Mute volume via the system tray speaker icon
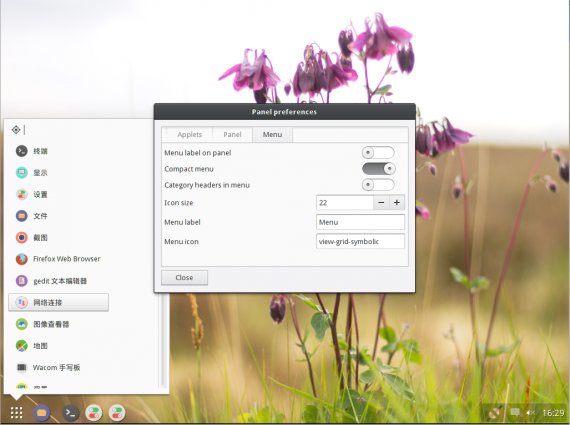The width and height of the screenshot is (570, 425). pyautogui.click(x=530, y=413)
